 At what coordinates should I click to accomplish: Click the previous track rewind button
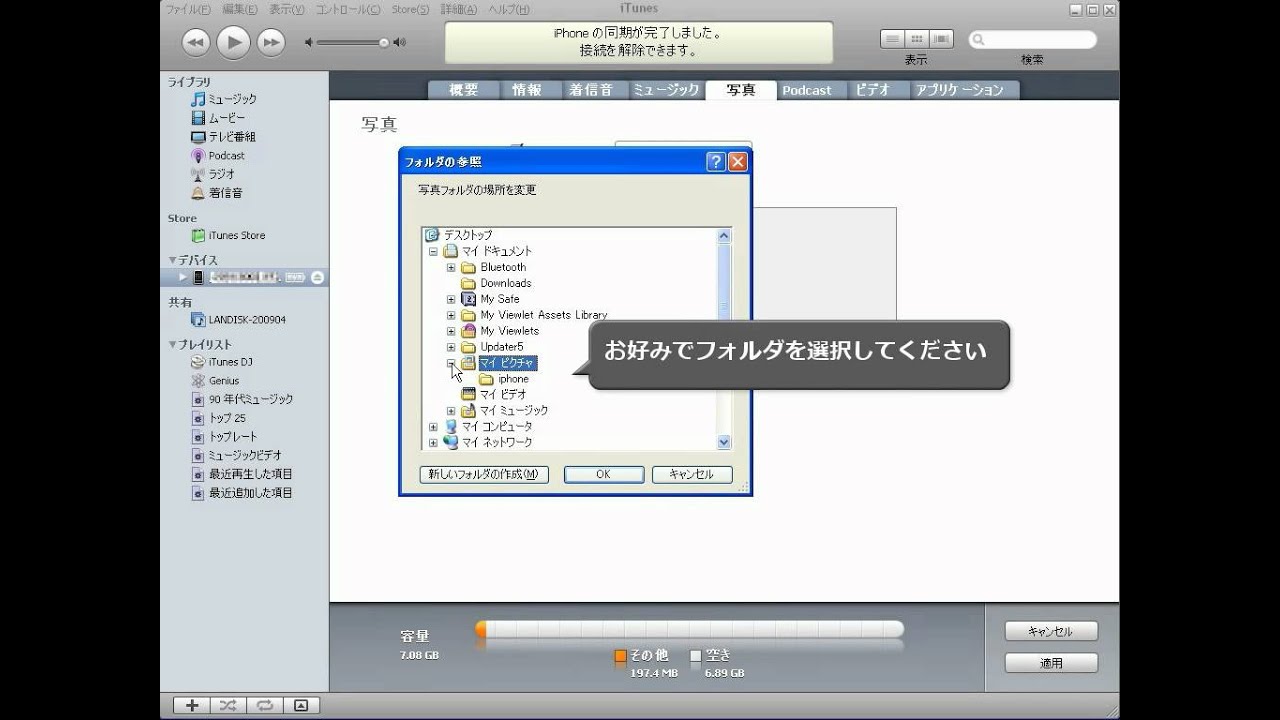click(x=196, y=42)
